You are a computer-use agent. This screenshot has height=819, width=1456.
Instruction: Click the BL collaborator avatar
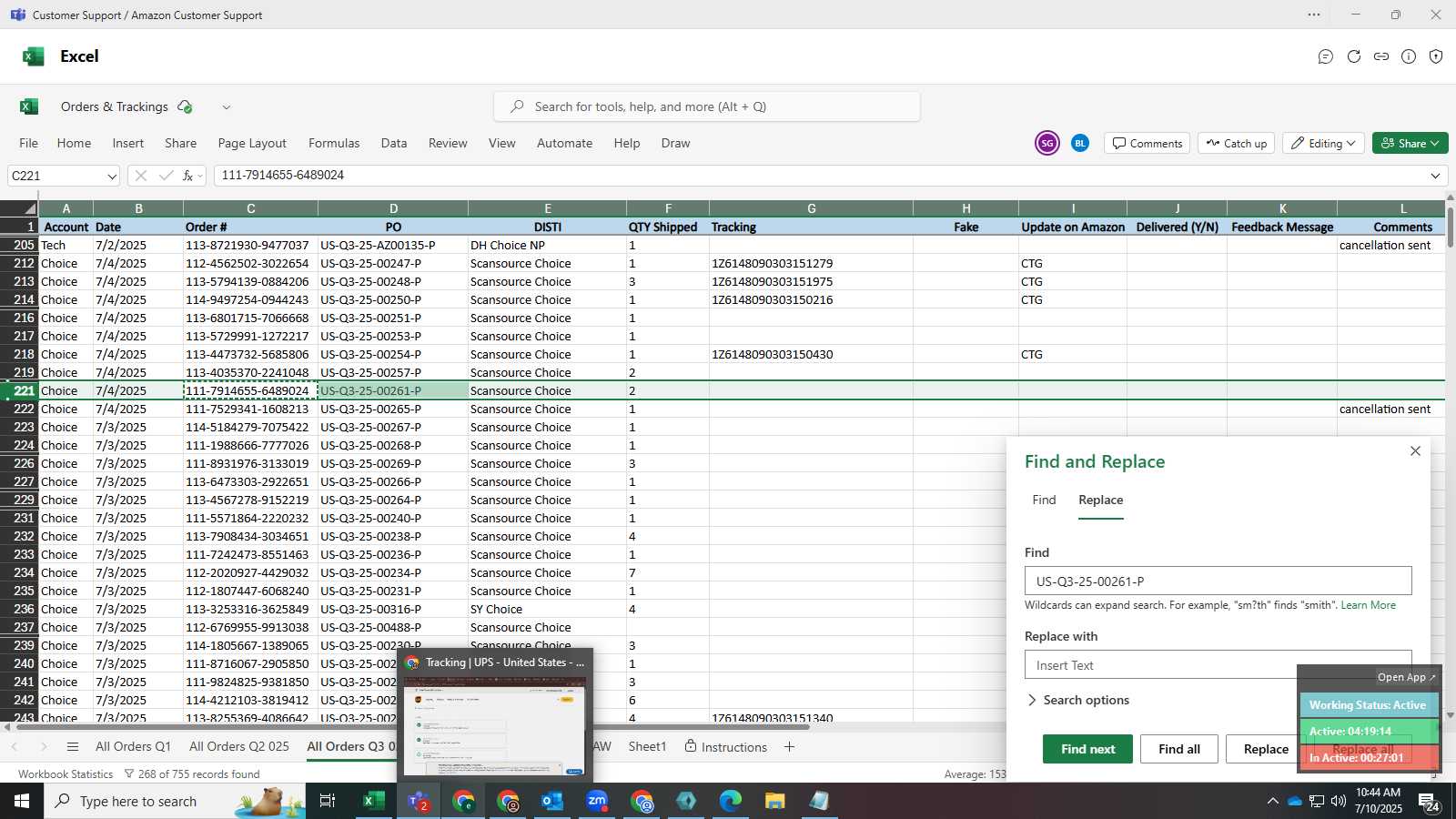1080,143
